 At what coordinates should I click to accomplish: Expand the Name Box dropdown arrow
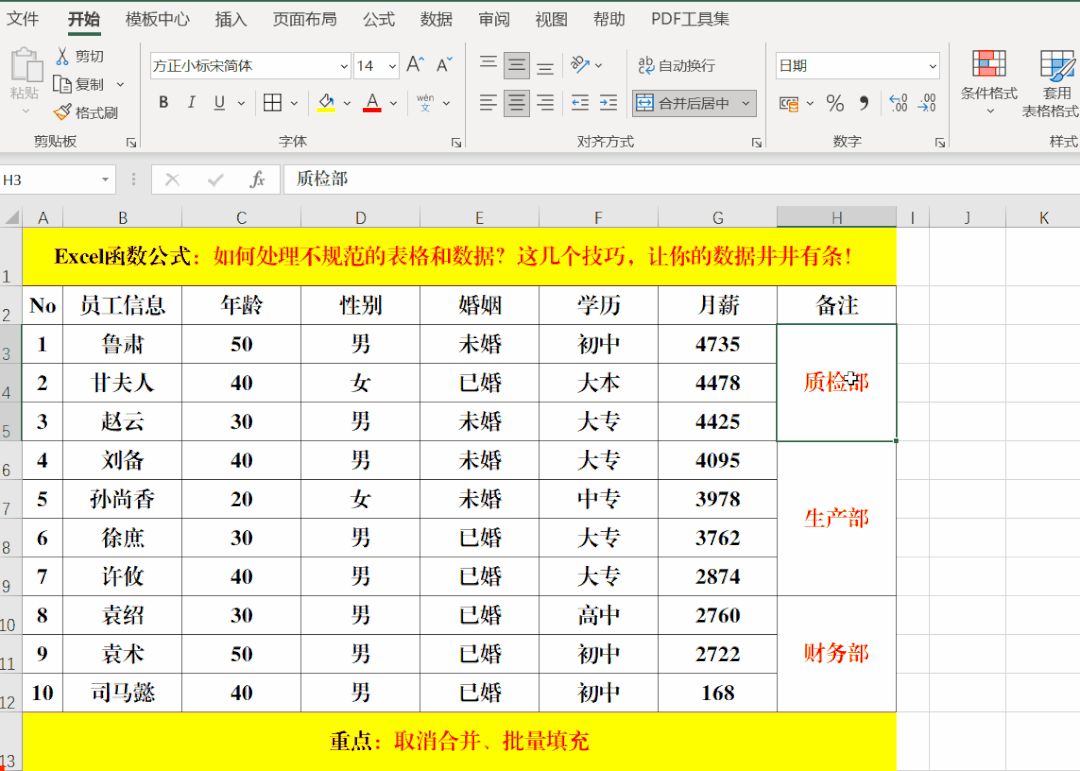(x=105, y=180)
